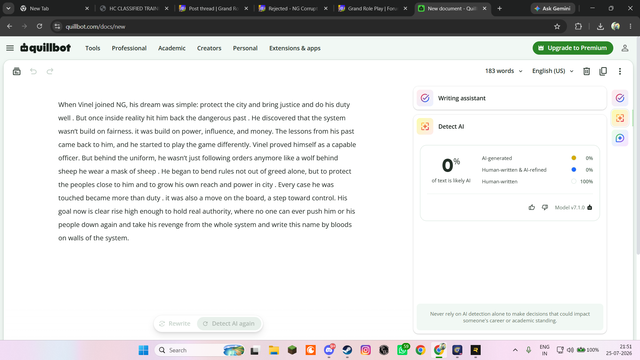
Task: Click the QuillBot logo
Action: [46, 48]
